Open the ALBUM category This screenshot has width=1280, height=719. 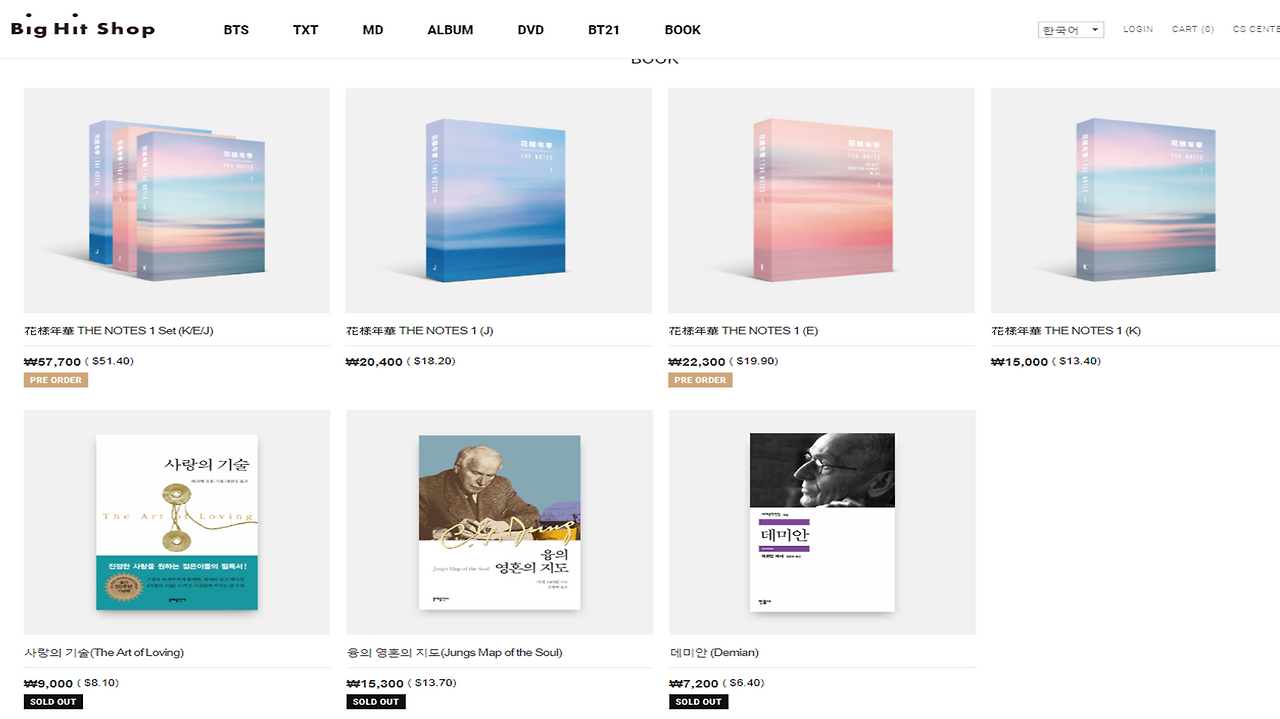[450, 30]
